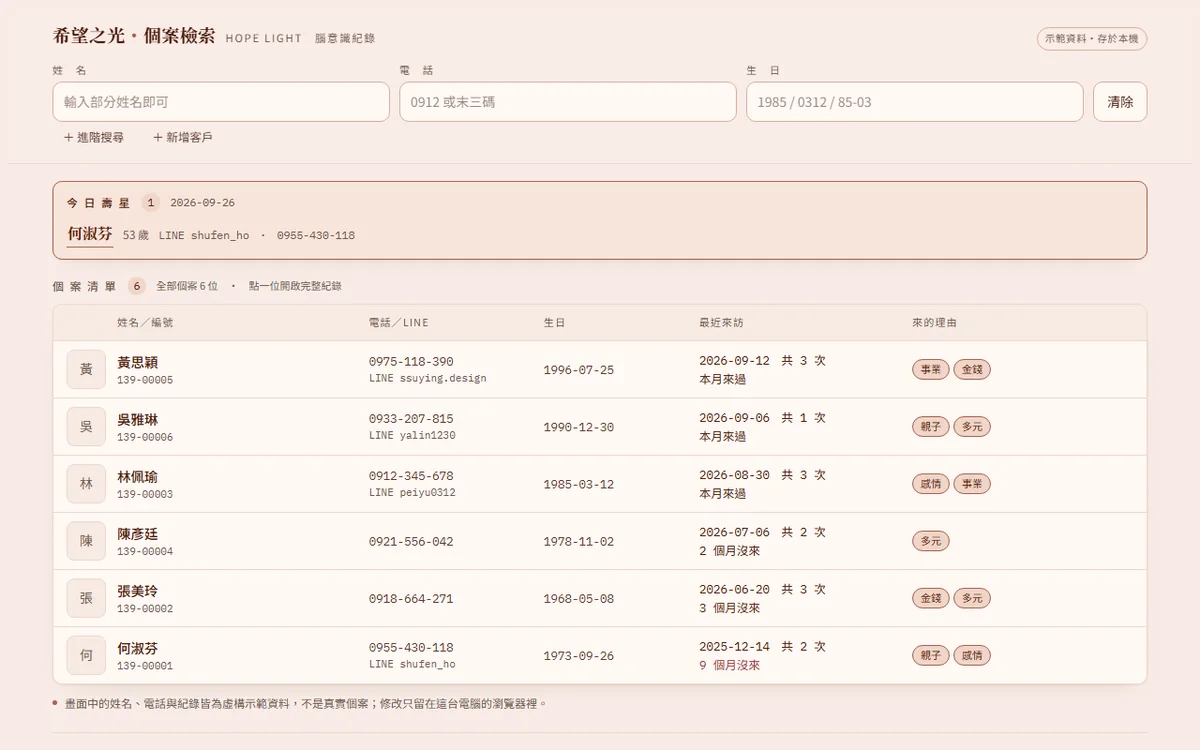Click birthday 1985-03-12

click(x=579, y=484)
